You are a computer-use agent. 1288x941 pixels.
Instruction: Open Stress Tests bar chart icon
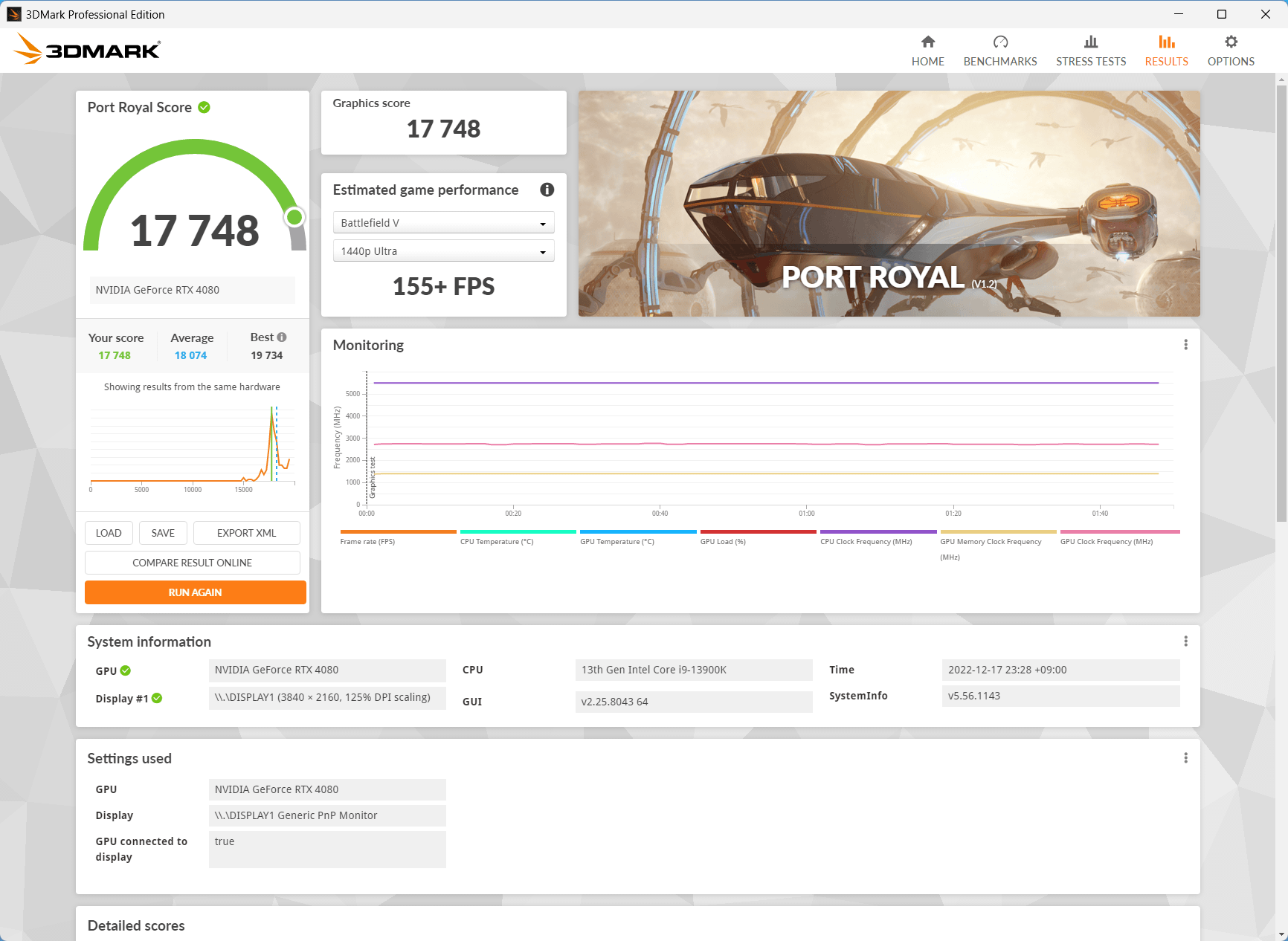click(x=1090, y=42)
